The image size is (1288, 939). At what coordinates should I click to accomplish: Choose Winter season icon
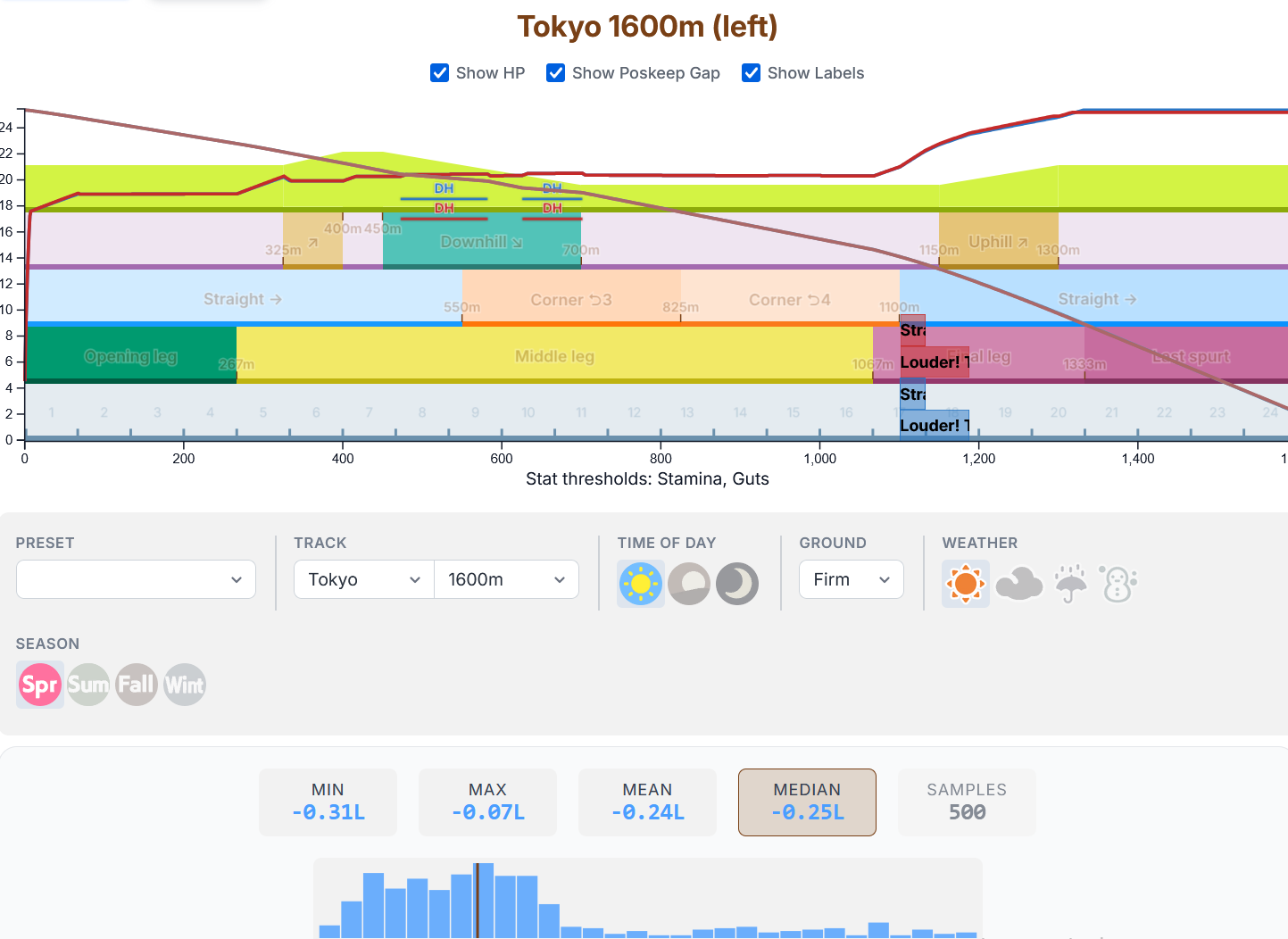(x=185, y=685)
